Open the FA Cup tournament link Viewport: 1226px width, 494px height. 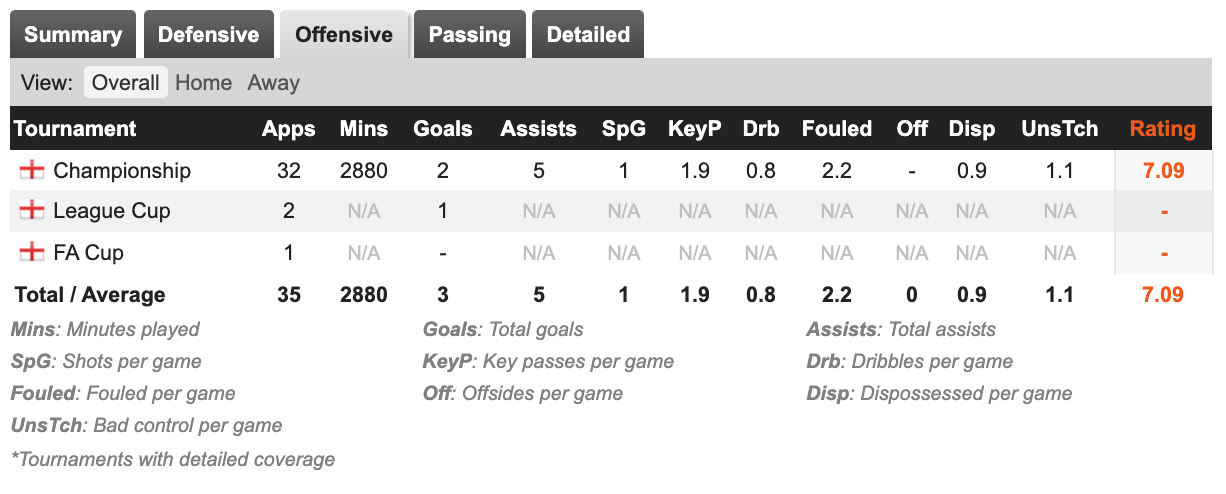(88, 252)
